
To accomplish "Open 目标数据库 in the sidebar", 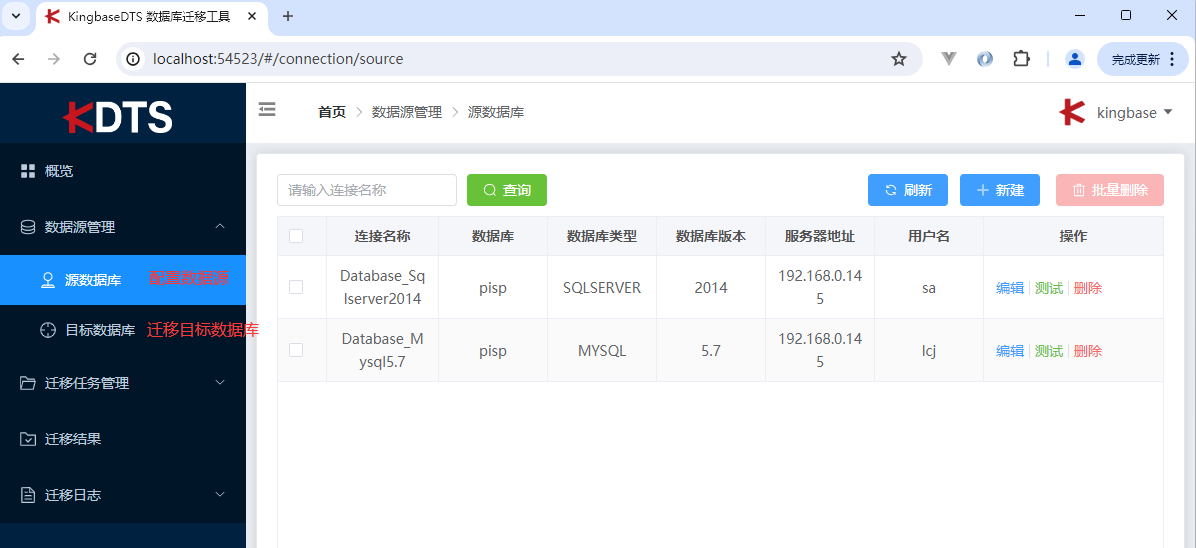I will point(99,330).
